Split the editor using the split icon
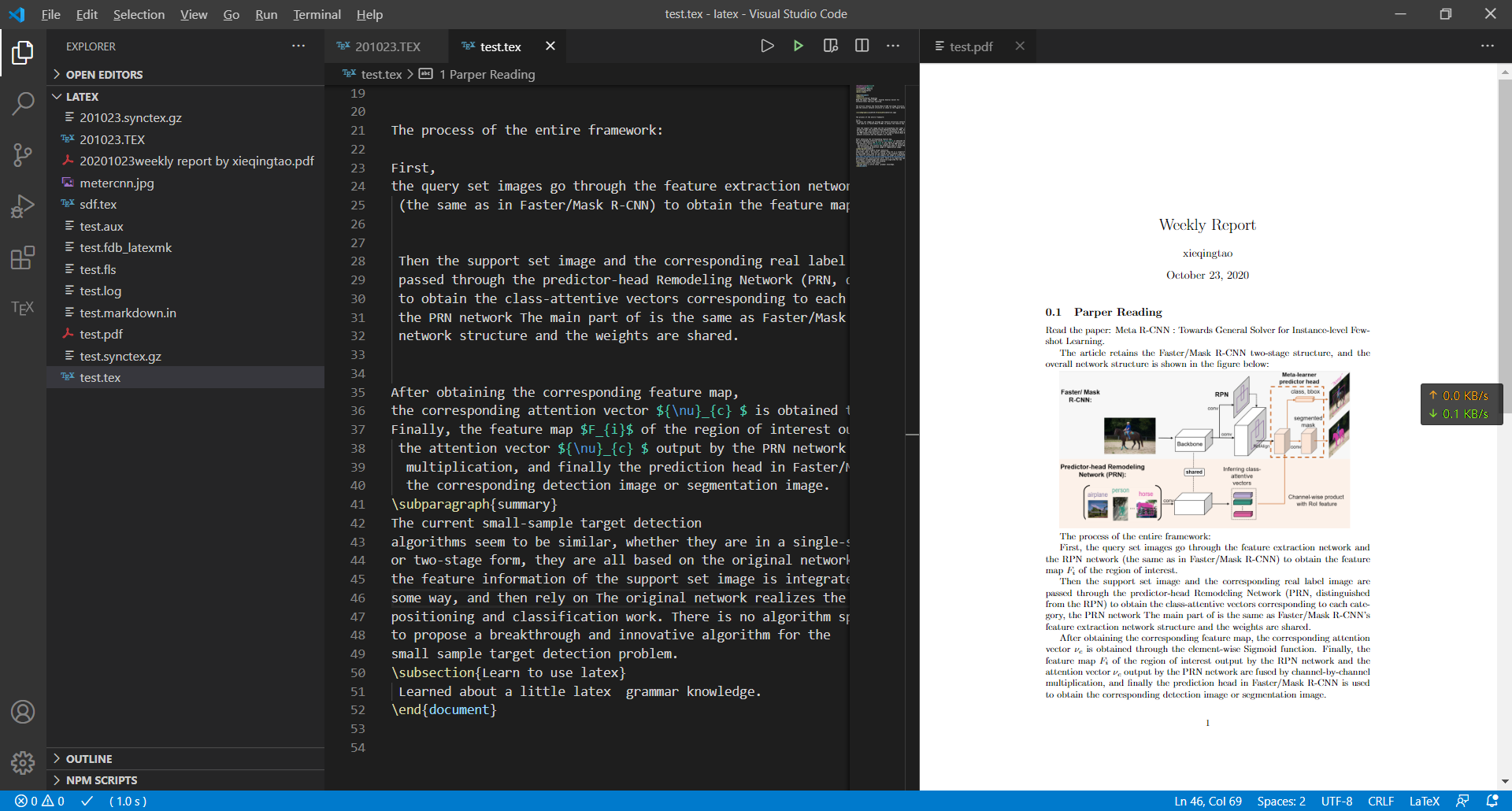Screen dimensions: 1512x811 coord(861,46)
